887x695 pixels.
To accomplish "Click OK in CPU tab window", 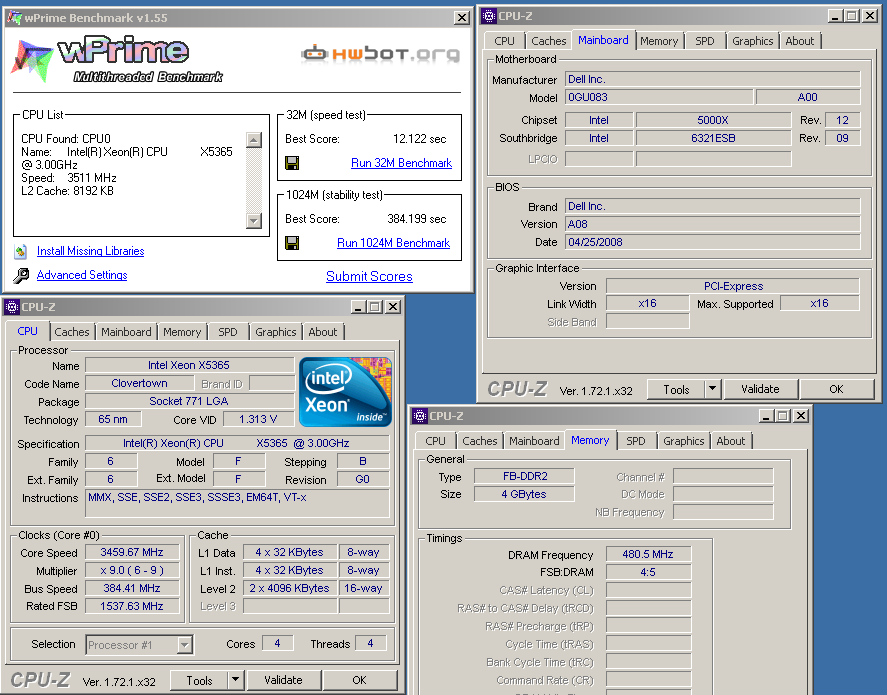I will coord(359,680).
